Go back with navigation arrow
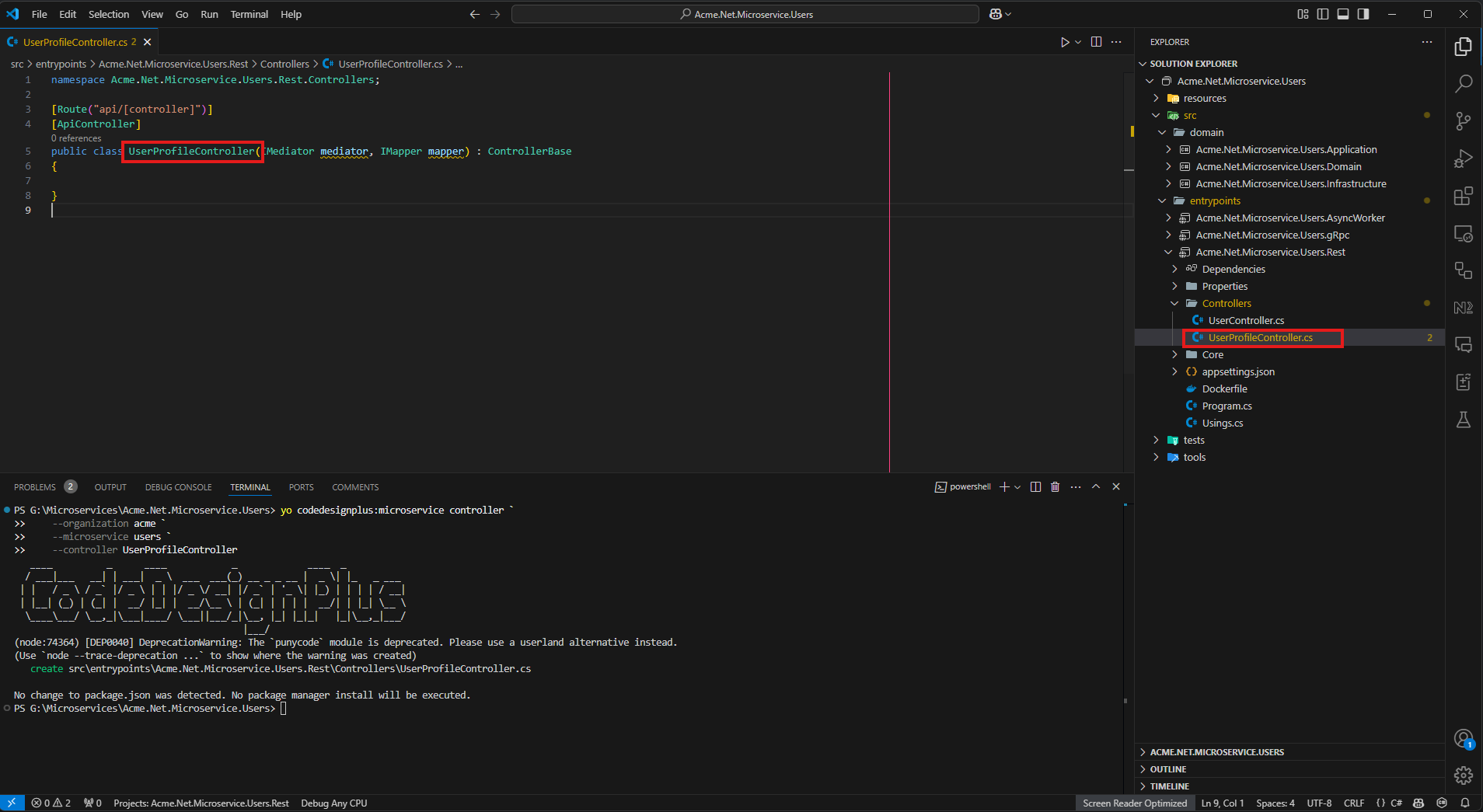This screenshot has width=1483, height=812. (474, 14)
